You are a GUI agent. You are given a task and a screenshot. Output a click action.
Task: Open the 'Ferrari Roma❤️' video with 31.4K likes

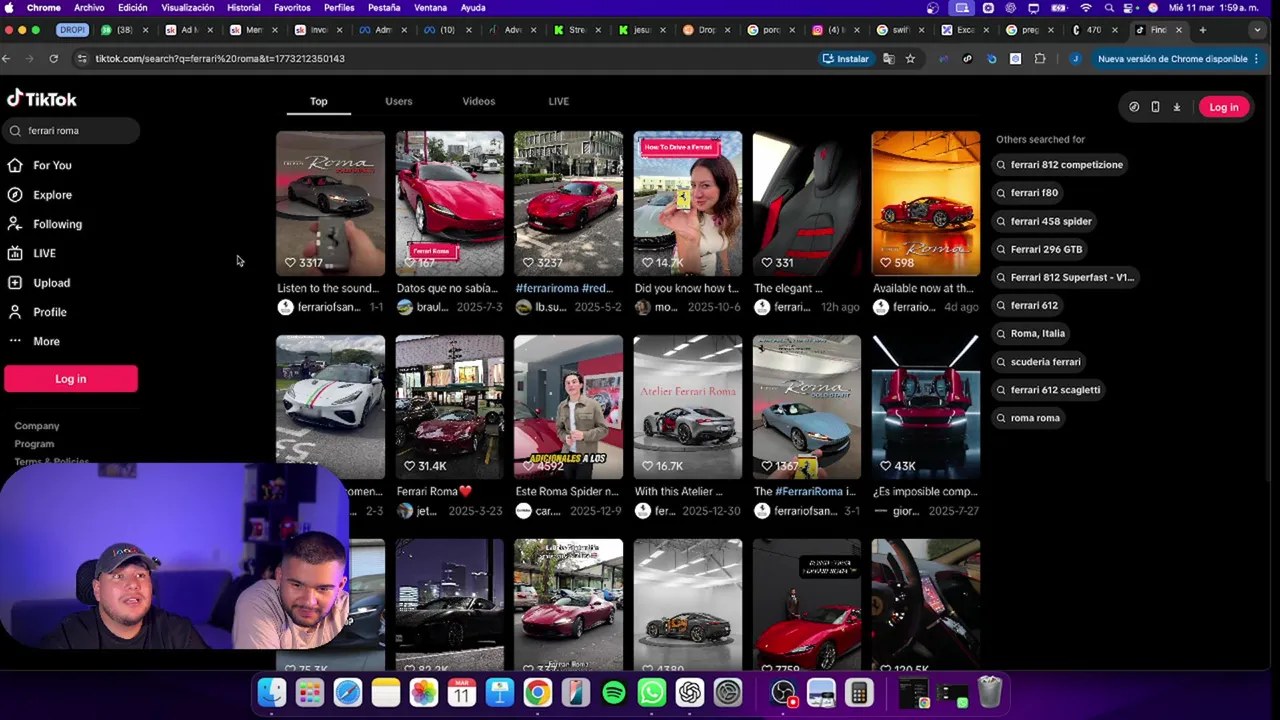pyautogui.click(x=449, y=407)
